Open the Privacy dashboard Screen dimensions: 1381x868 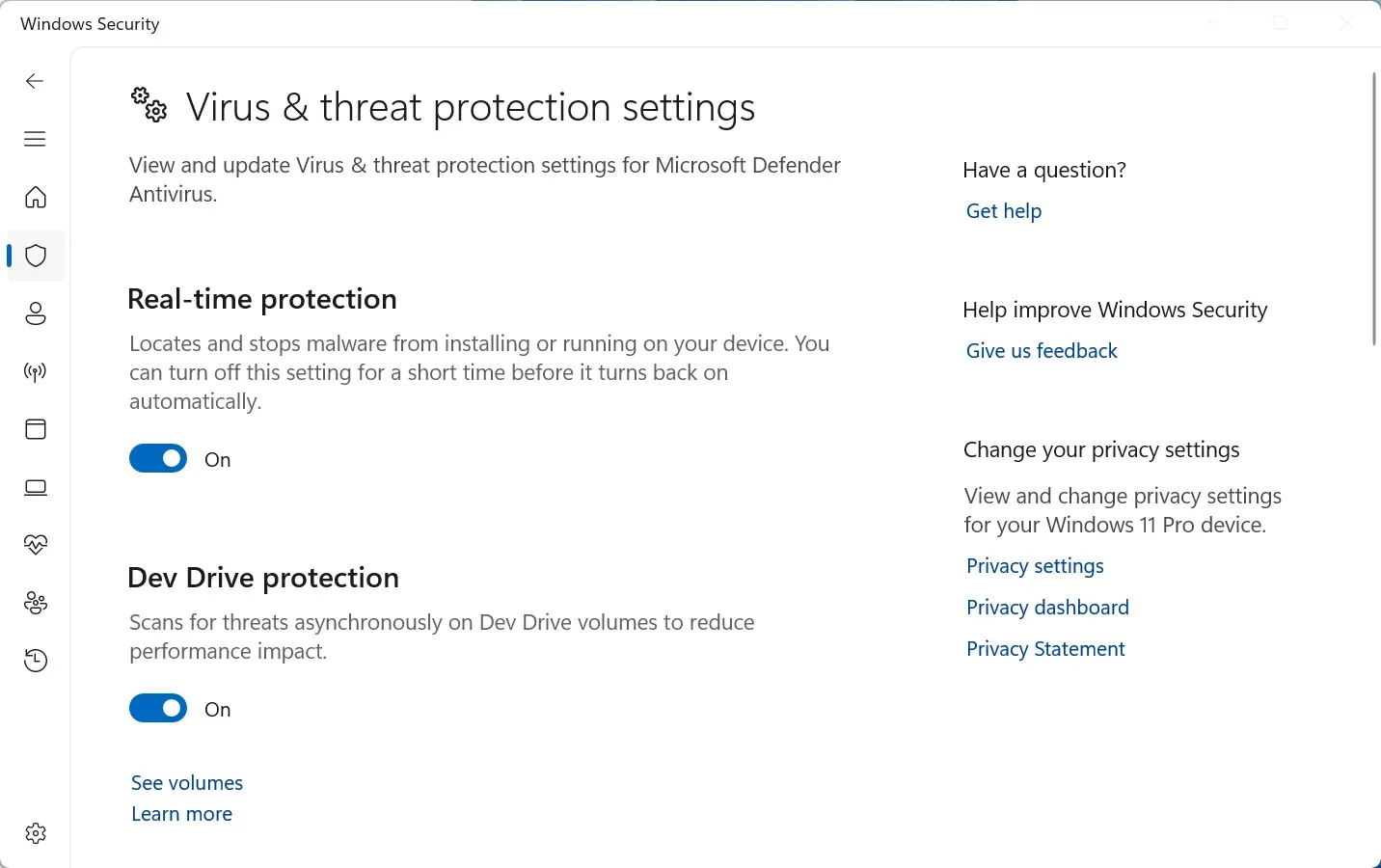[1047, 607]
